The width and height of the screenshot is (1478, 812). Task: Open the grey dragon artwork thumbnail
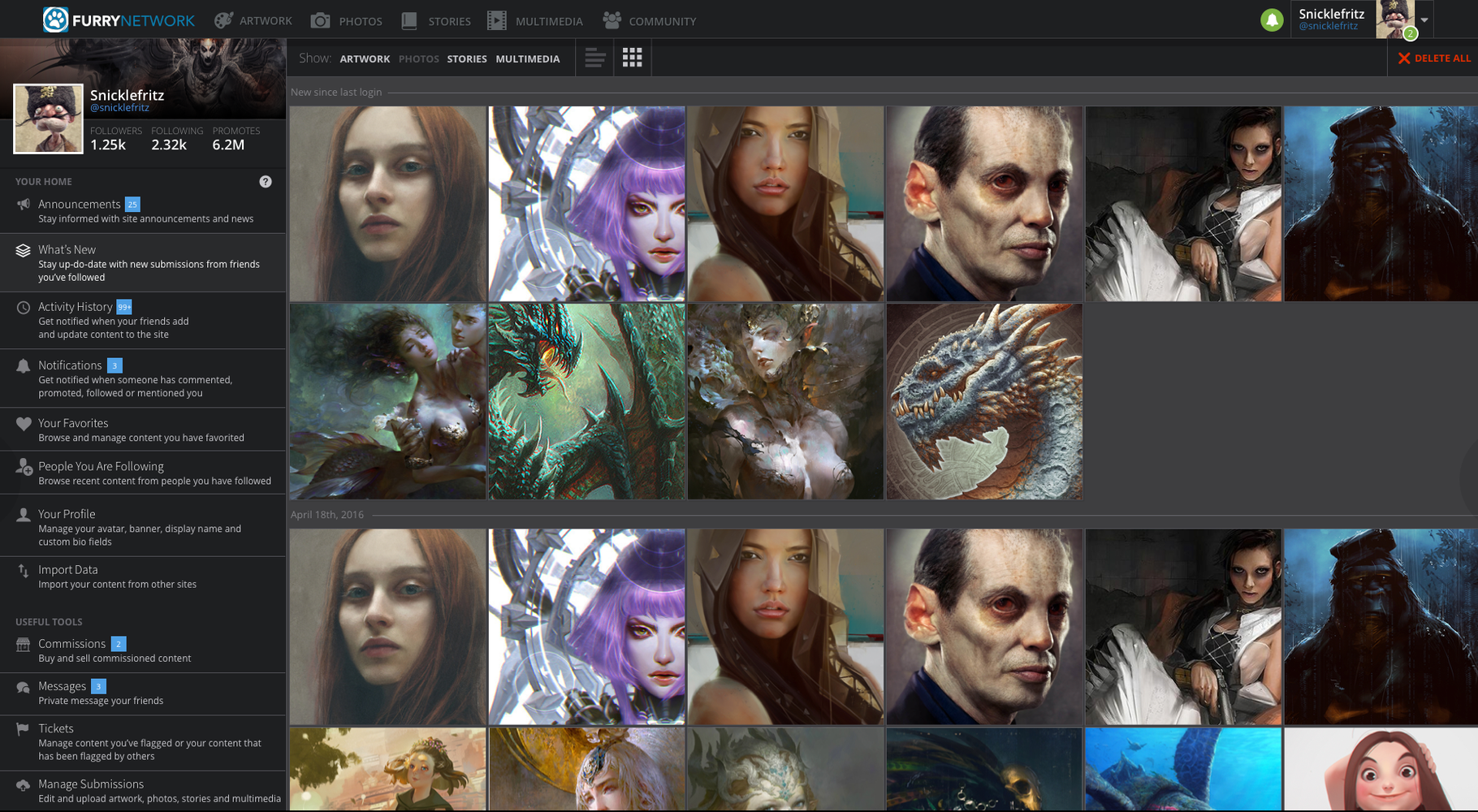(984, 402)
